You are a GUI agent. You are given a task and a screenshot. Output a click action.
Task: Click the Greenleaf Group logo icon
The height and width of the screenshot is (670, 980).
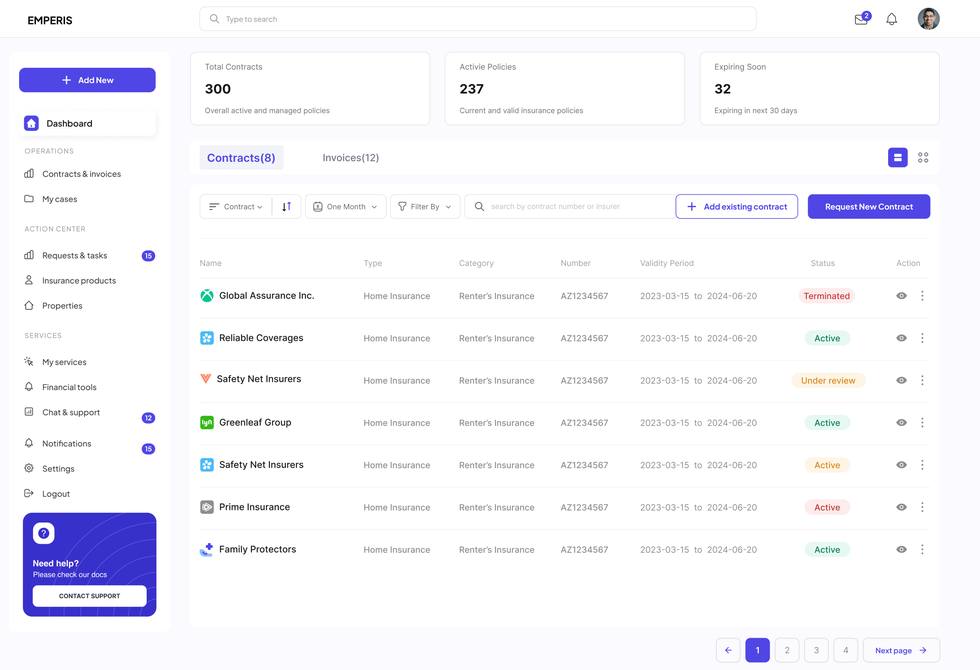(206, 422)
